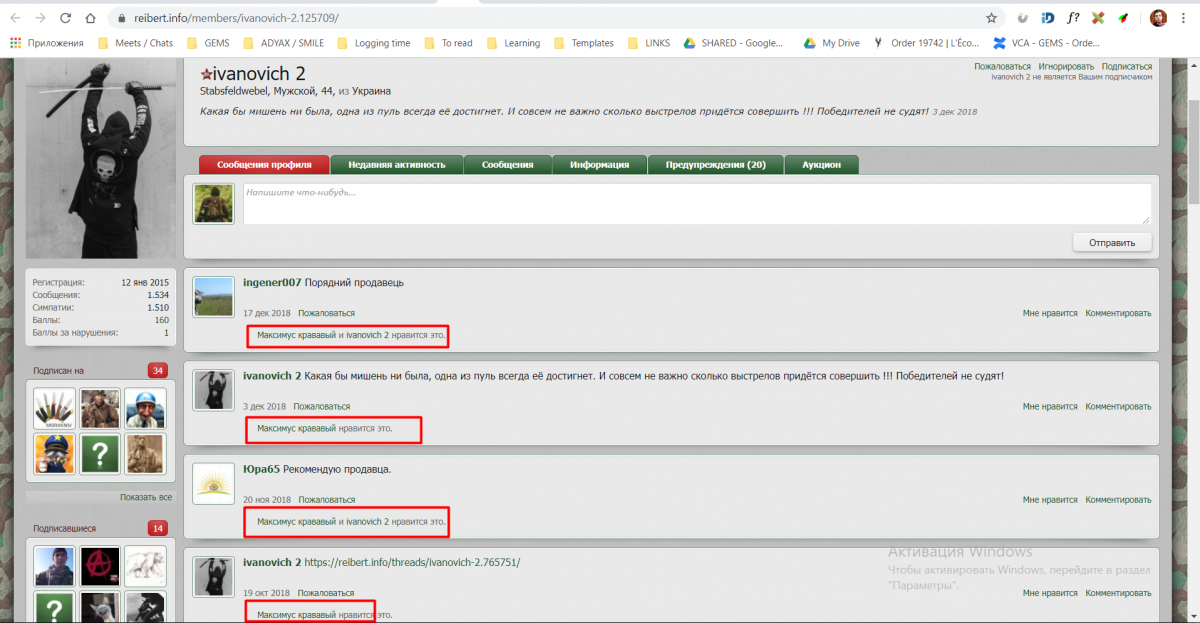Open the Информация tab
Image resolution: width=1200 pixels, height=623 pixels.
(x=599, y=165)
